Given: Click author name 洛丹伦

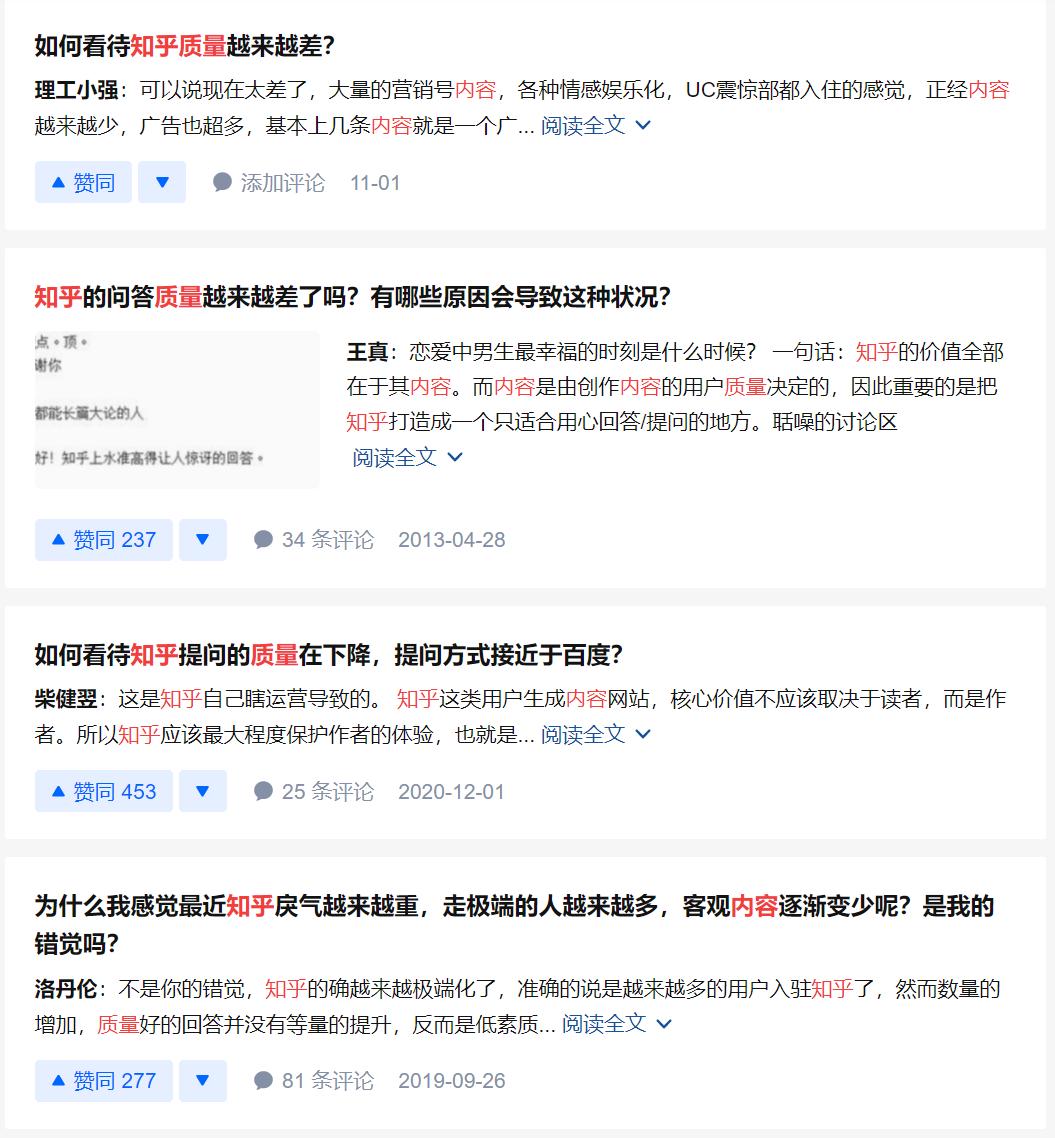Looking at the screenshot, I should click(x=66, y=988).
